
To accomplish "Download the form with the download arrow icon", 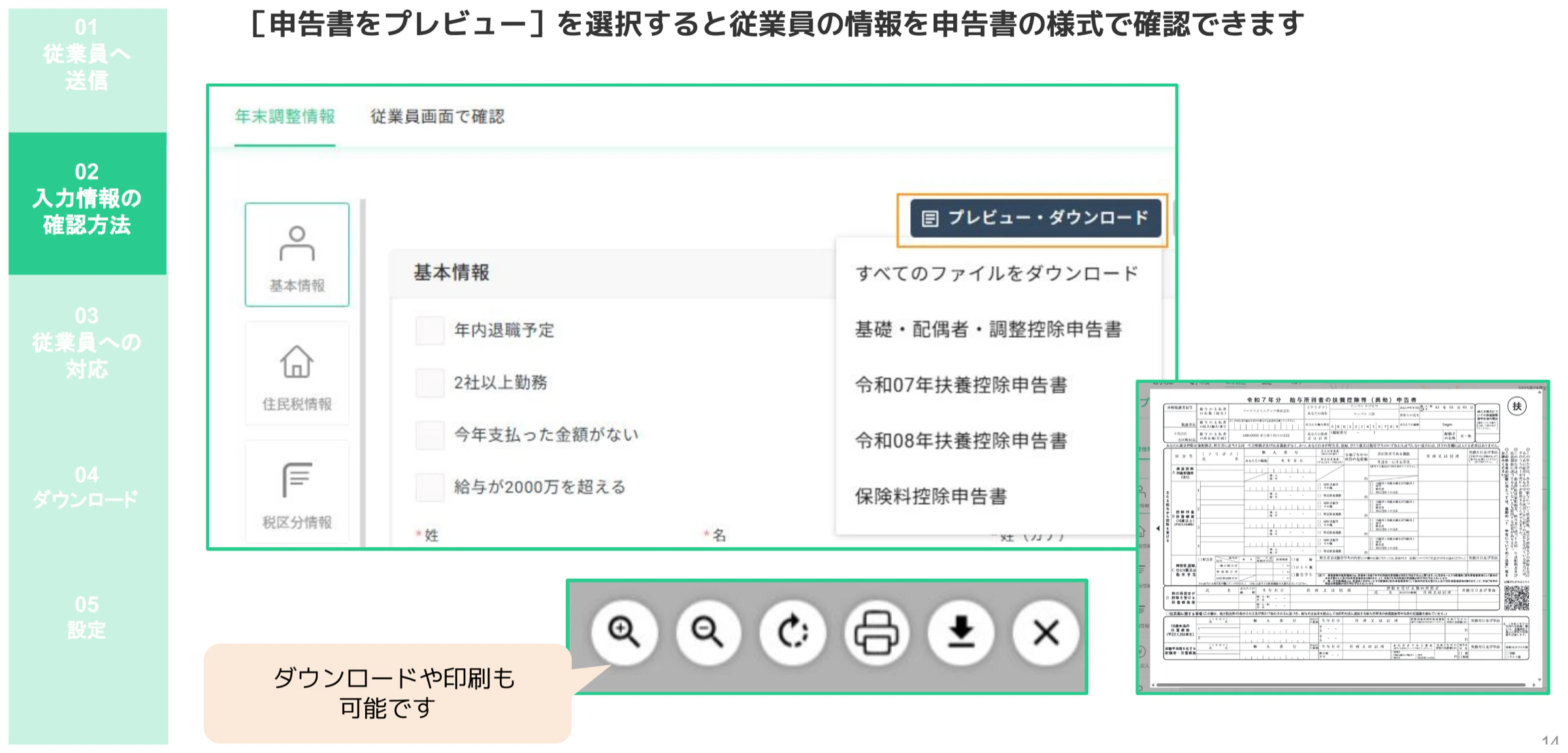I will [x=961, y=632].
